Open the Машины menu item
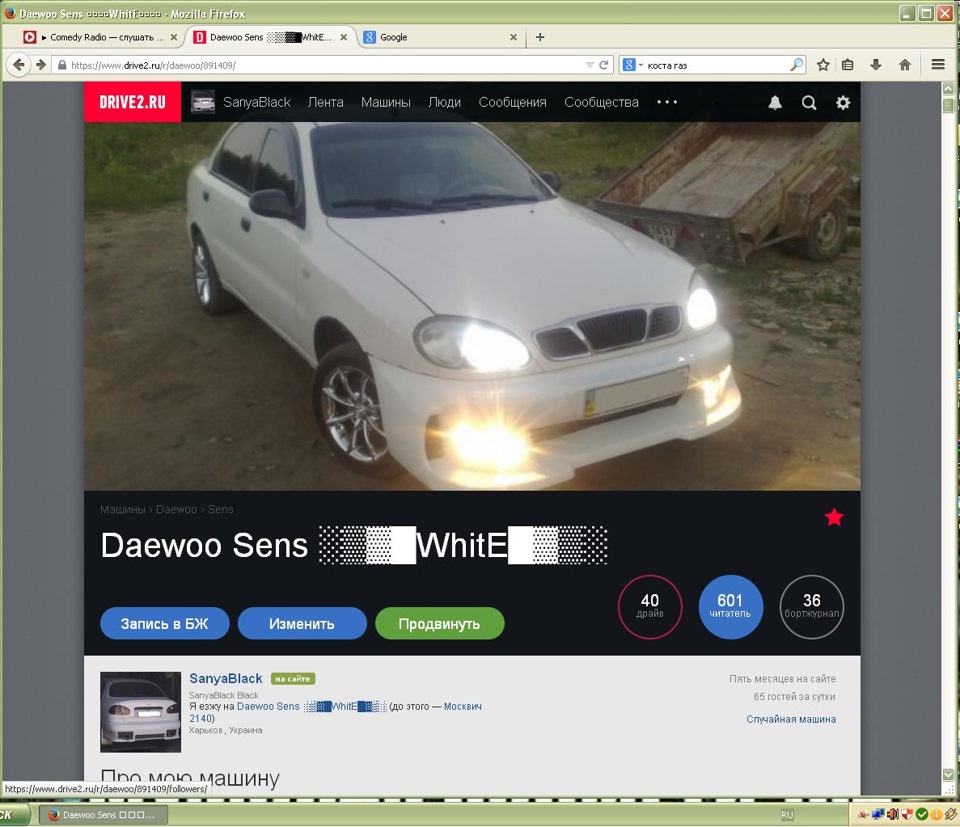The height and width of the screenshot is (827, 960). (x=386, y=102)
